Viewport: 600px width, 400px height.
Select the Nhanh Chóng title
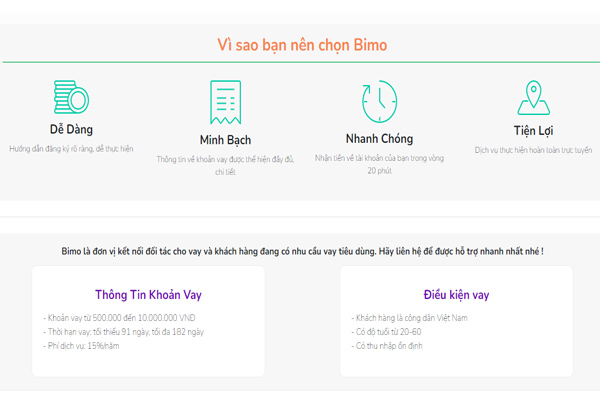[379, 139]
